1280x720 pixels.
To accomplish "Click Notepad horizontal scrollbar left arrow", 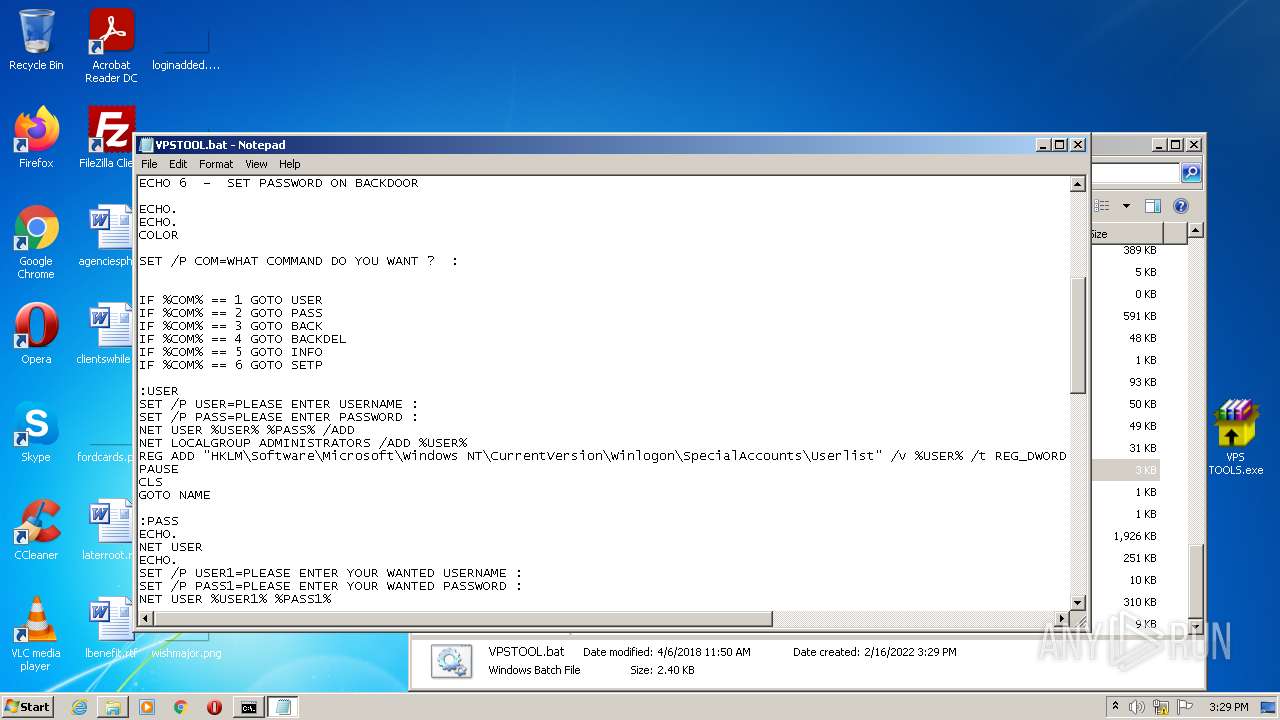I will (146, 619).
